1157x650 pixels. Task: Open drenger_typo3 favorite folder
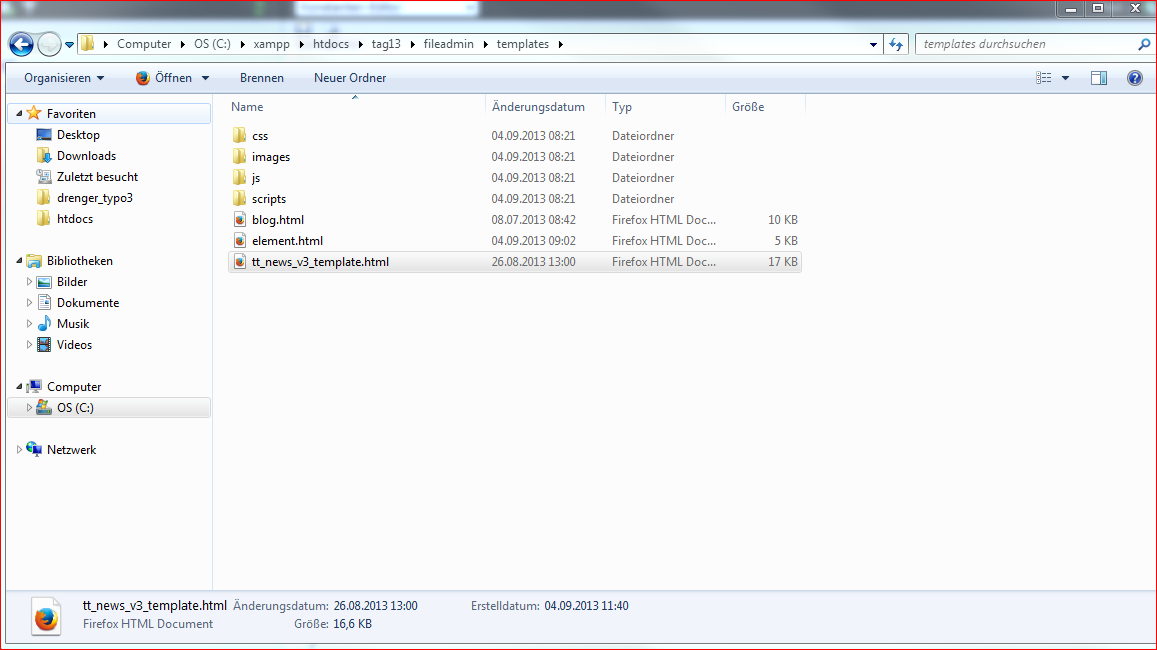(x=94, y=198)
